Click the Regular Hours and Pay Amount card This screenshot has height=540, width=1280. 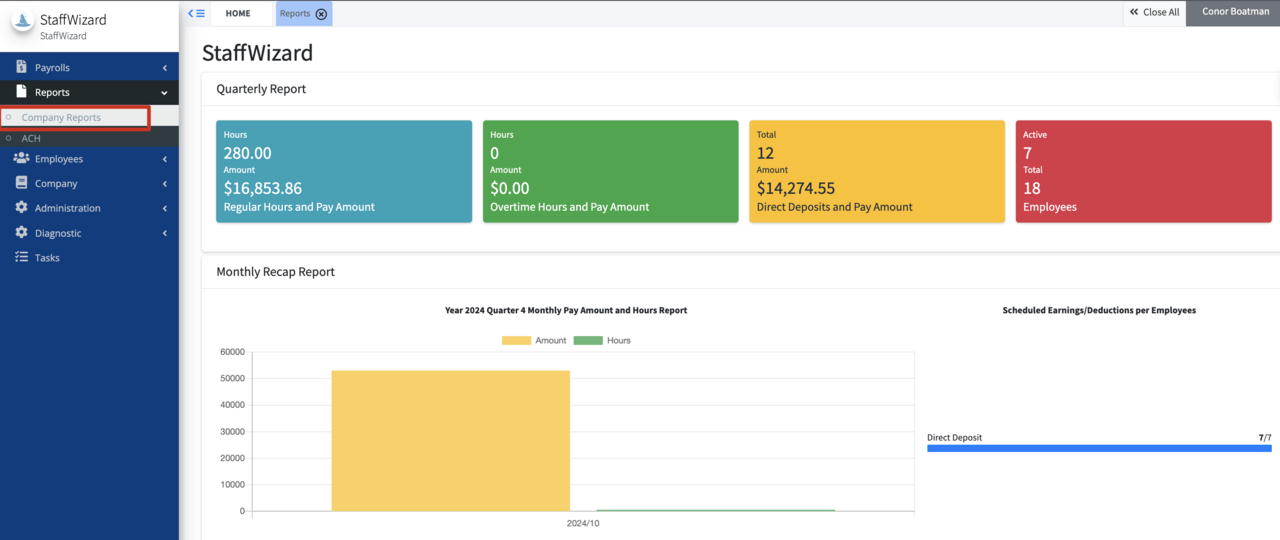(344, 171)
